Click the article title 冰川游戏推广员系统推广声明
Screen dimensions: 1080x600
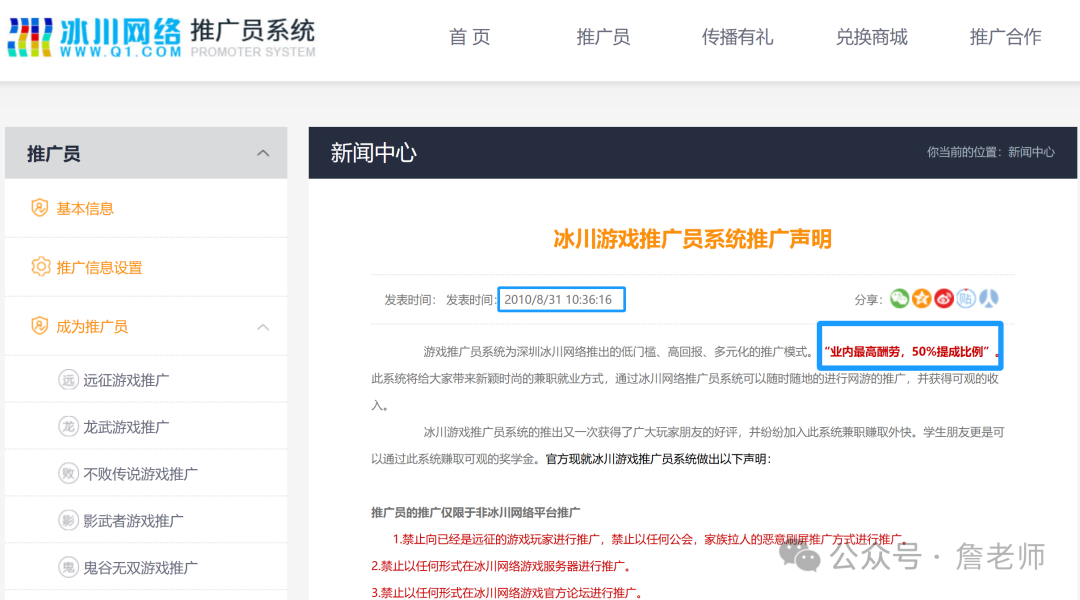(692, 239)
